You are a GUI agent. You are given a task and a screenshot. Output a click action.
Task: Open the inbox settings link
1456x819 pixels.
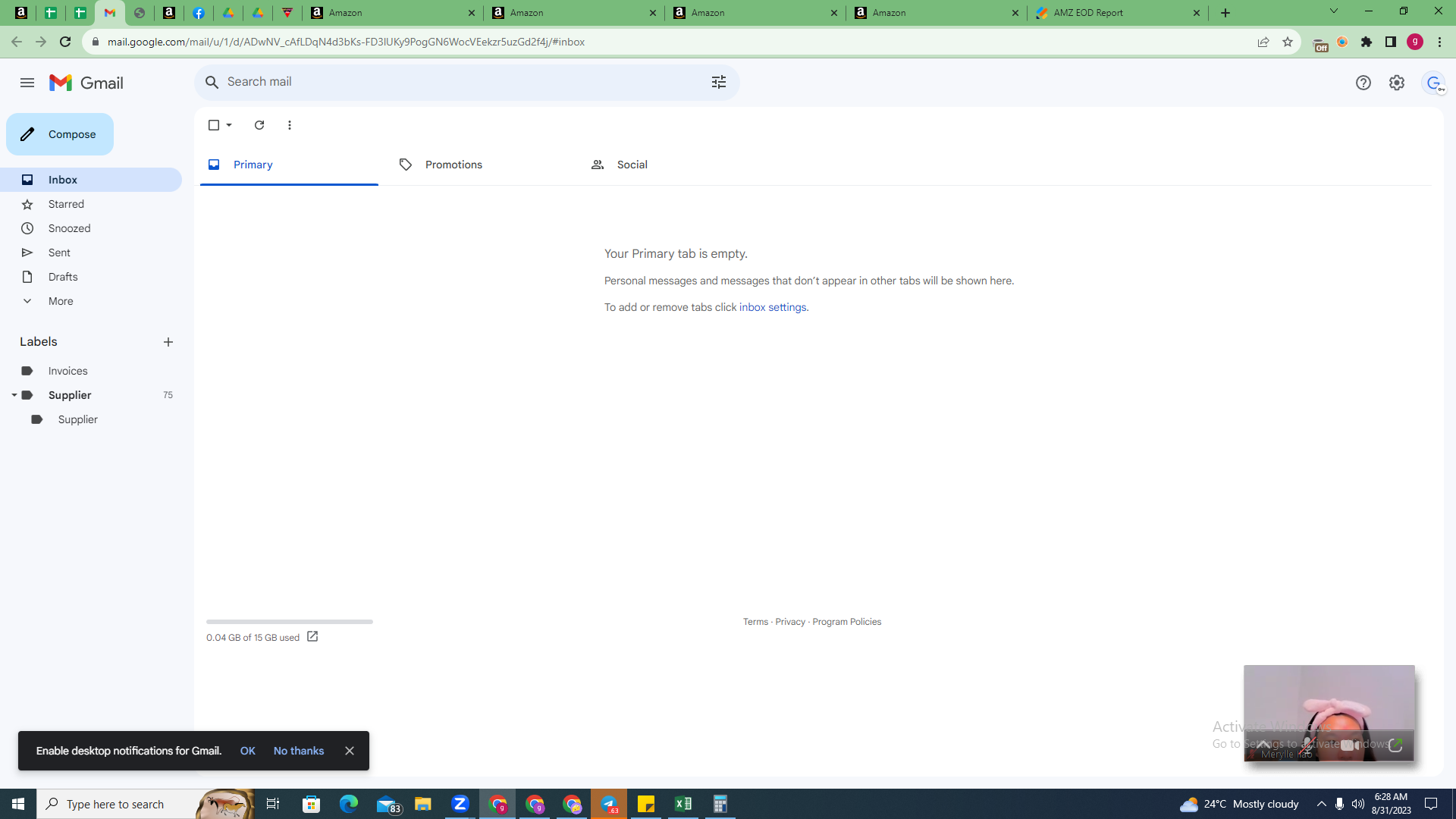coord(773,307)
